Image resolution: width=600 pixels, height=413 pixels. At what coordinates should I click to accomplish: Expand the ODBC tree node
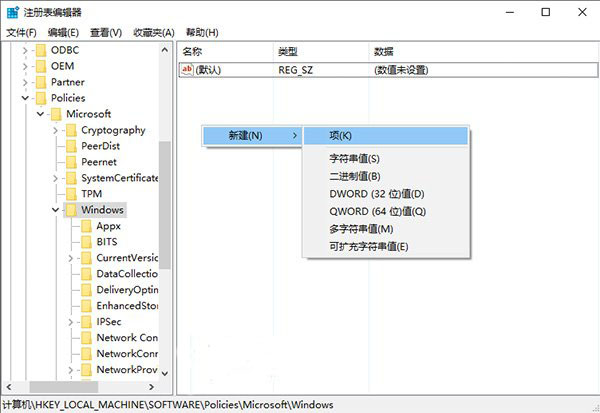point(25,50)
